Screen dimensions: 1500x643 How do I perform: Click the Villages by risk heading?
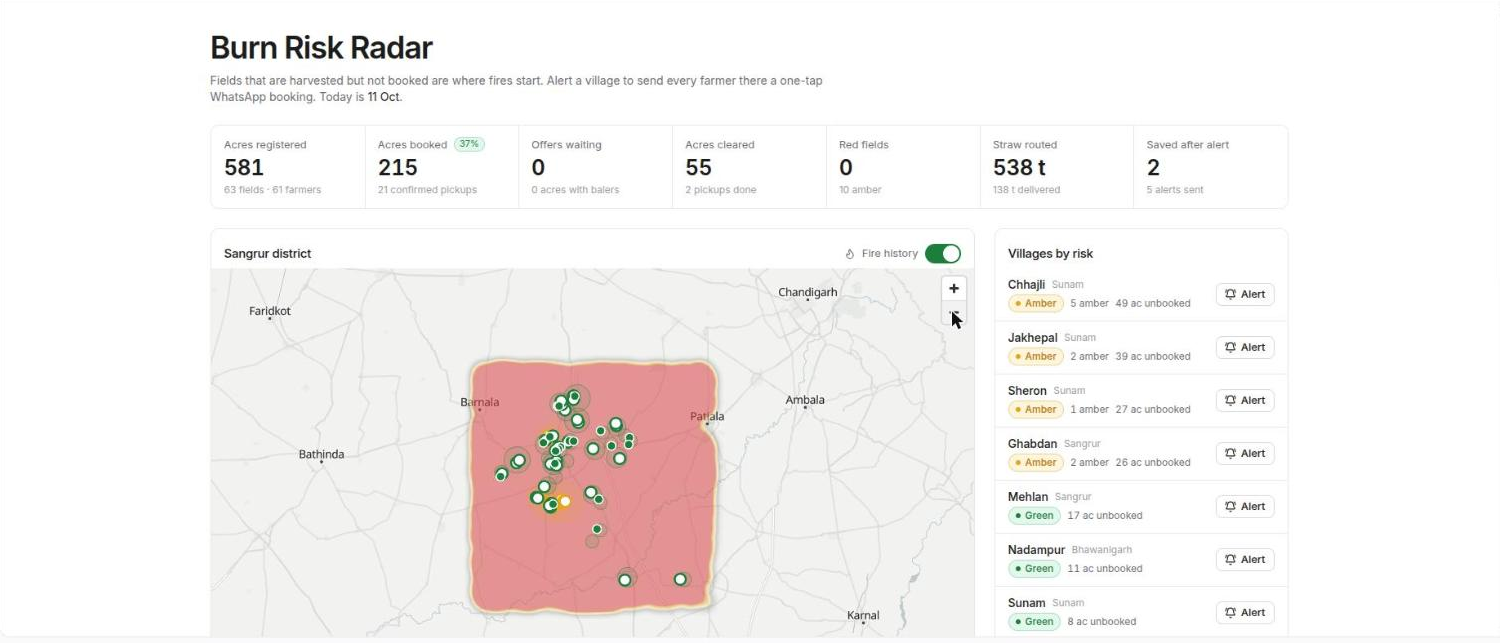(x=1050, y=253)
